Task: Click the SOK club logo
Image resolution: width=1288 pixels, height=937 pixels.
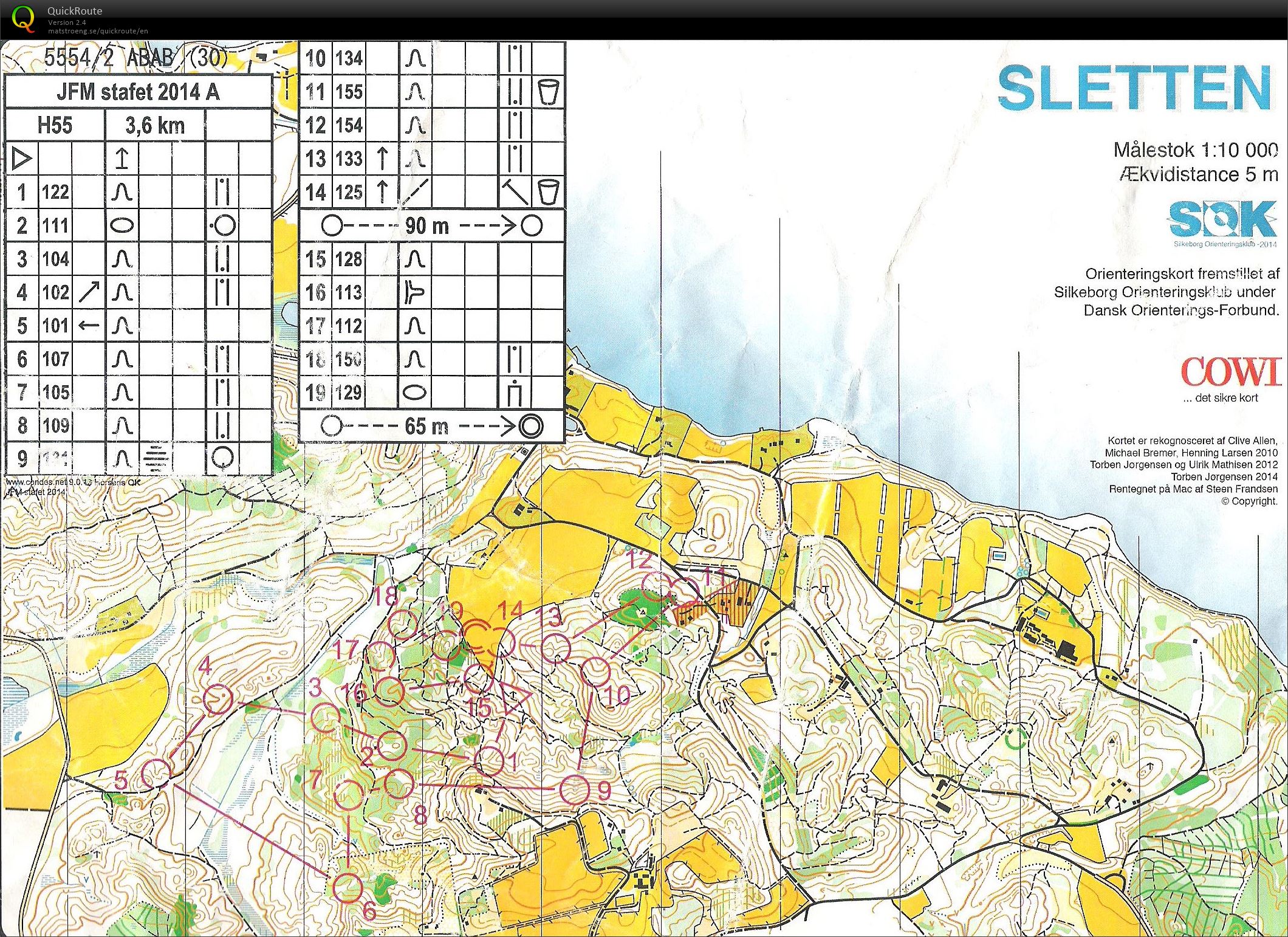Action: [1222, 219]
